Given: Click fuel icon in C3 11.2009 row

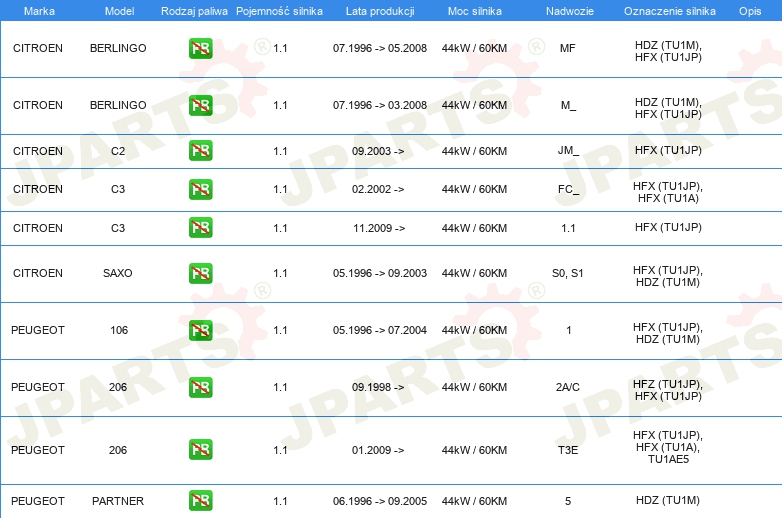Looking at the screenshot, I should (200, 227).
